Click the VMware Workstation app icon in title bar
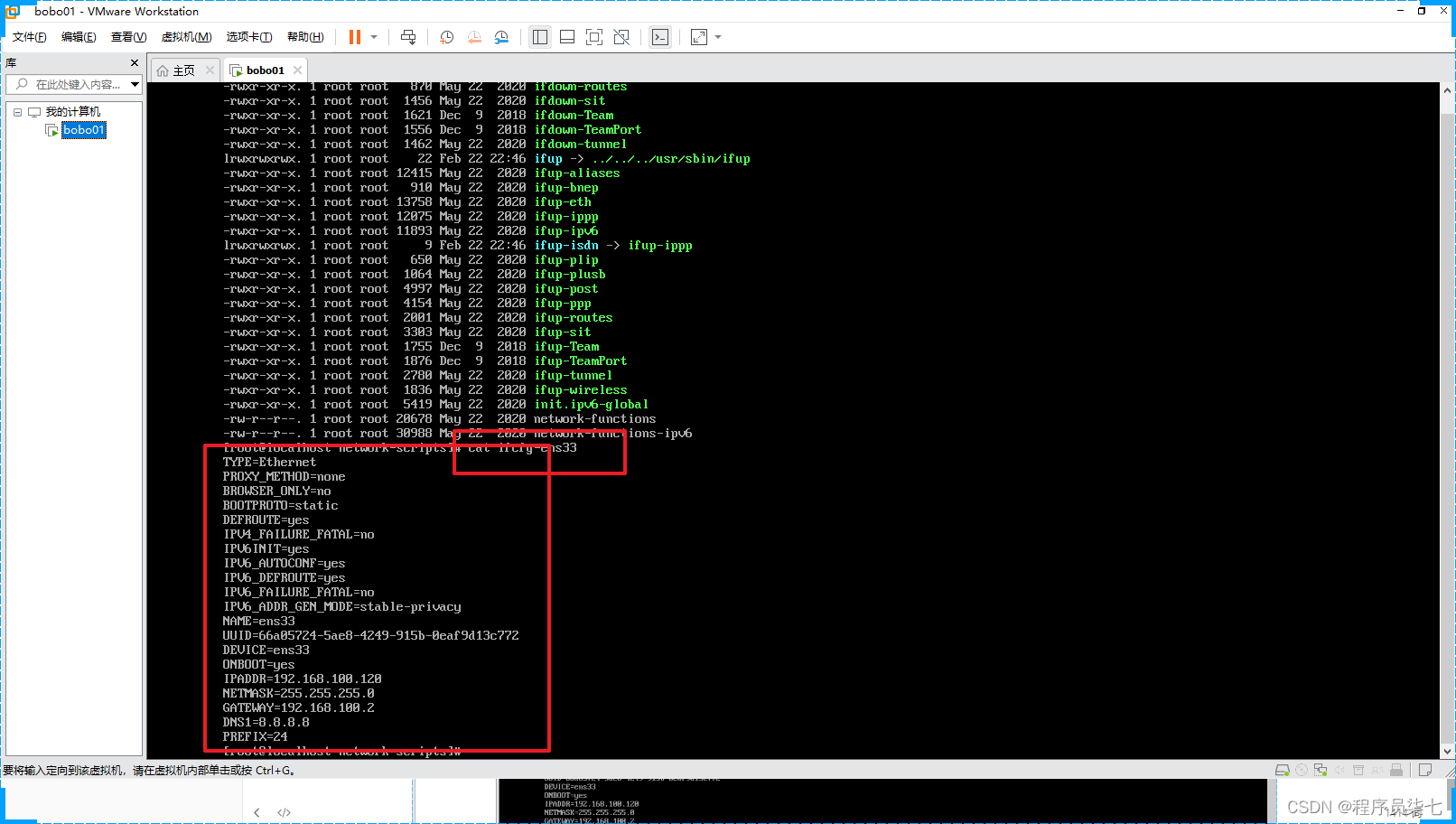 pos(12,11)
